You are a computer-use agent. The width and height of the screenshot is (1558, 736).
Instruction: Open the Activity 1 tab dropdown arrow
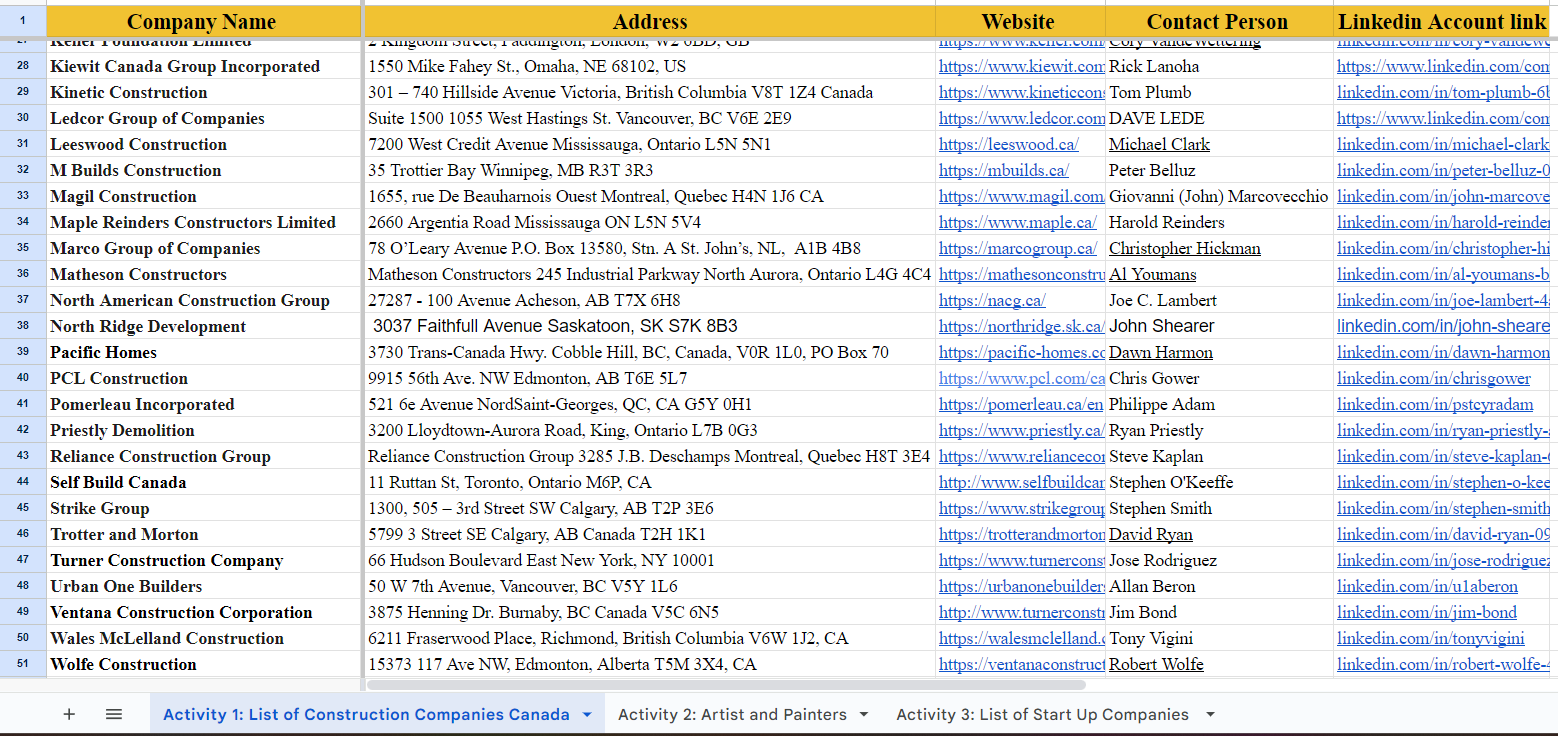(587, 715)
